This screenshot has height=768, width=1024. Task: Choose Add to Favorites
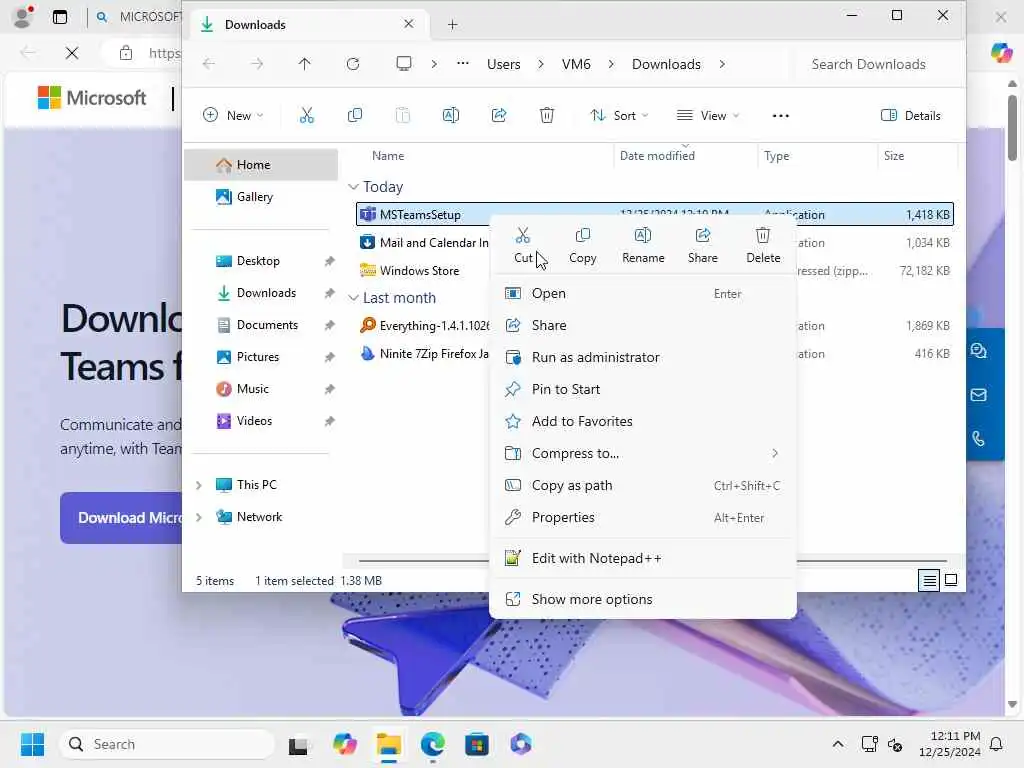pyautogui.click(x=643, y=421)
